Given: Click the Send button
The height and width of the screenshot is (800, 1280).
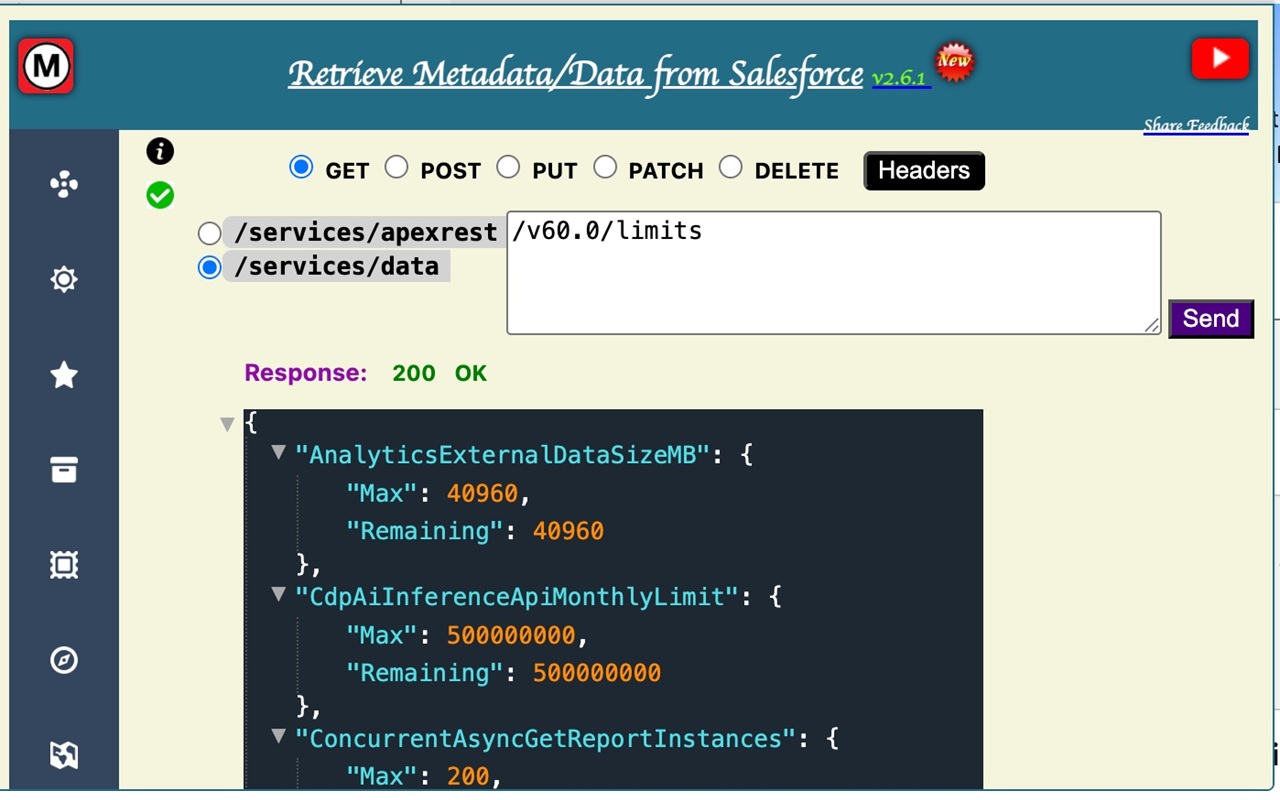Looking at the screenshot, I should click(1211, 319).
